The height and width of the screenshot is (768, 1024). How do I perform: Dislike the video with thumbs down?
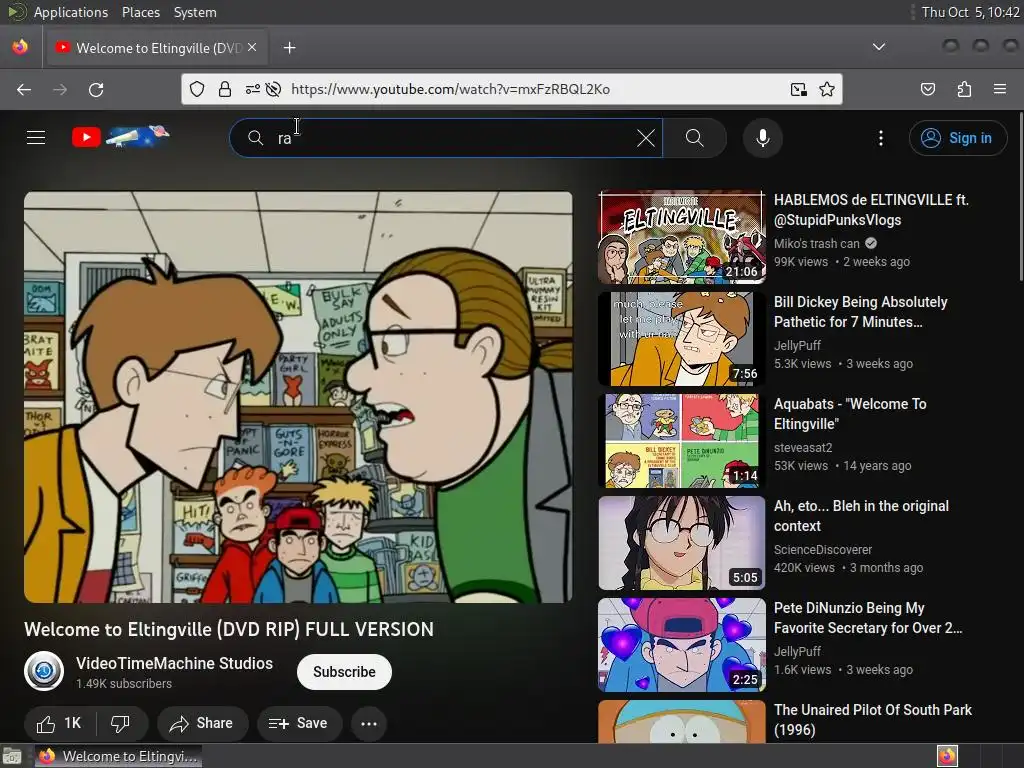(x=121, y=723)
